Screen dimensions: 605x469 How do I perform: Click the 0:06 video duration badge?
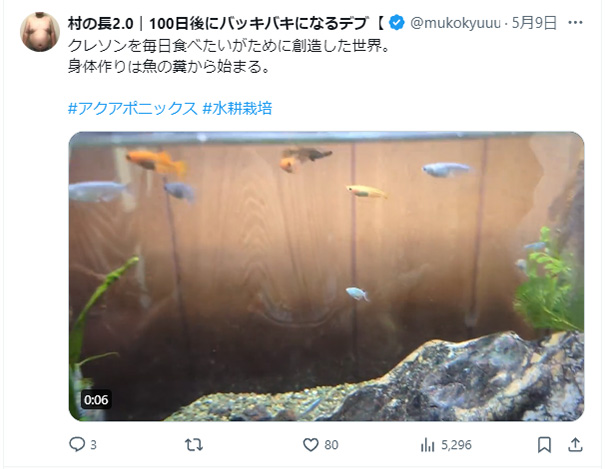(x=96, y=400)
